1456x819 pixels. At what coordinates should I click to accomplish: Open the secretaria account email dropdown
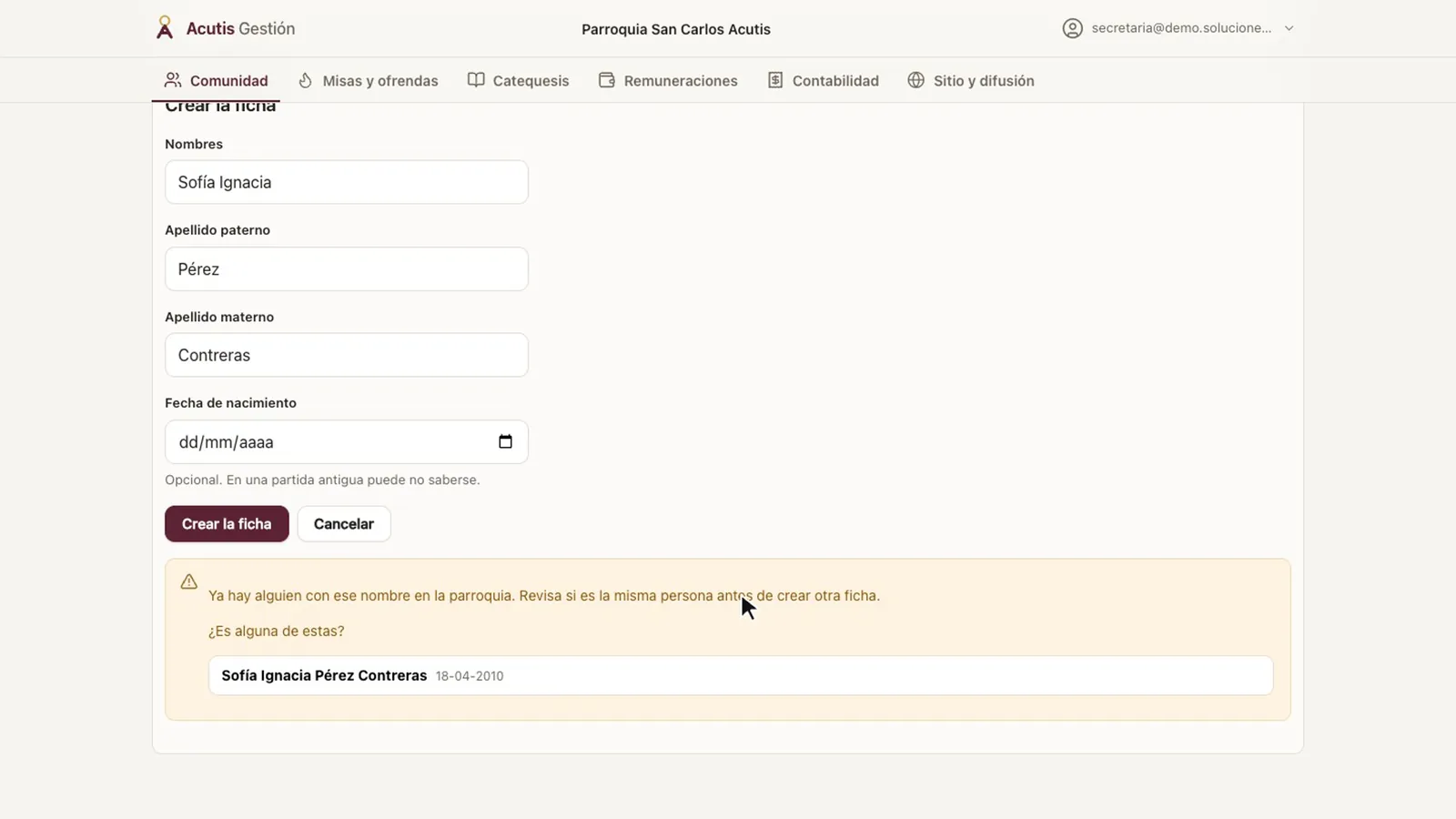[1178, 28]
